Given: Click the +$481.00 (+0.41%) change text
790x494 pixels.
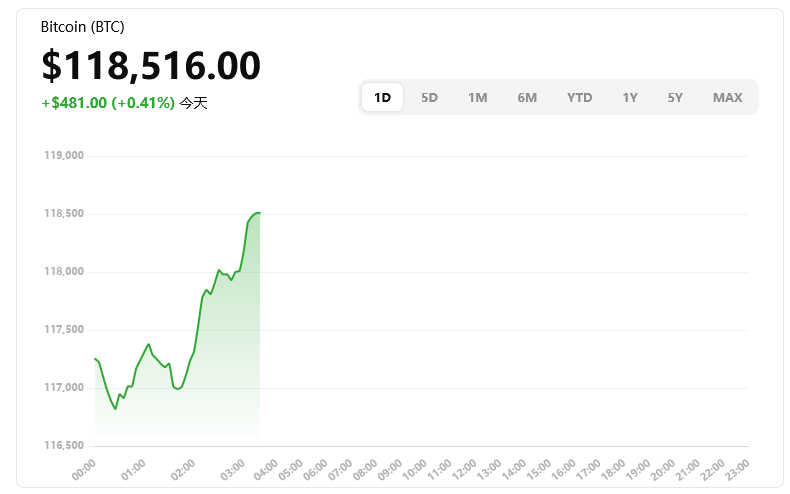Looking at the screenshot, I should 108,103.
